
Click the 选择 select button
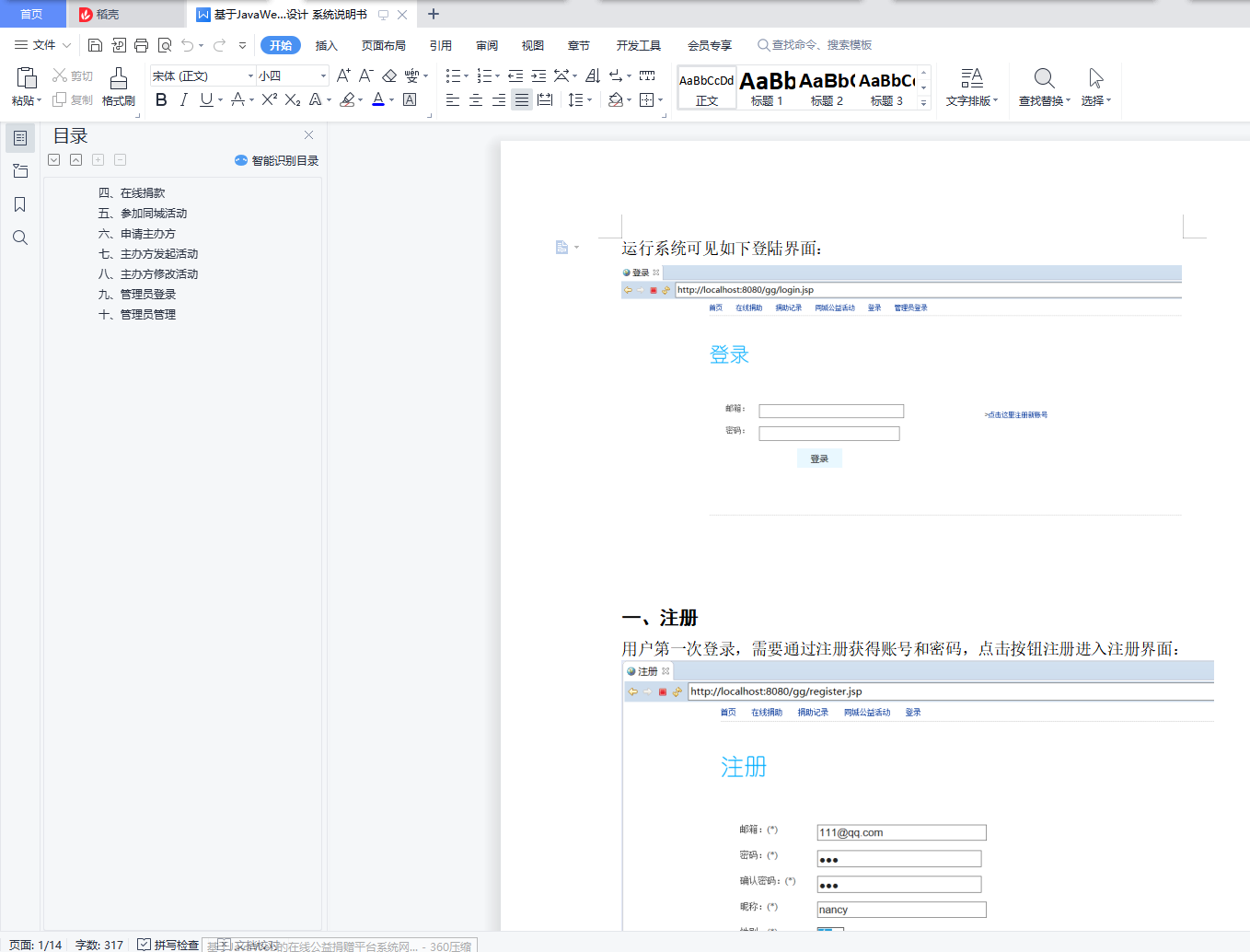pyautogui.click(x=1095, y=87)
